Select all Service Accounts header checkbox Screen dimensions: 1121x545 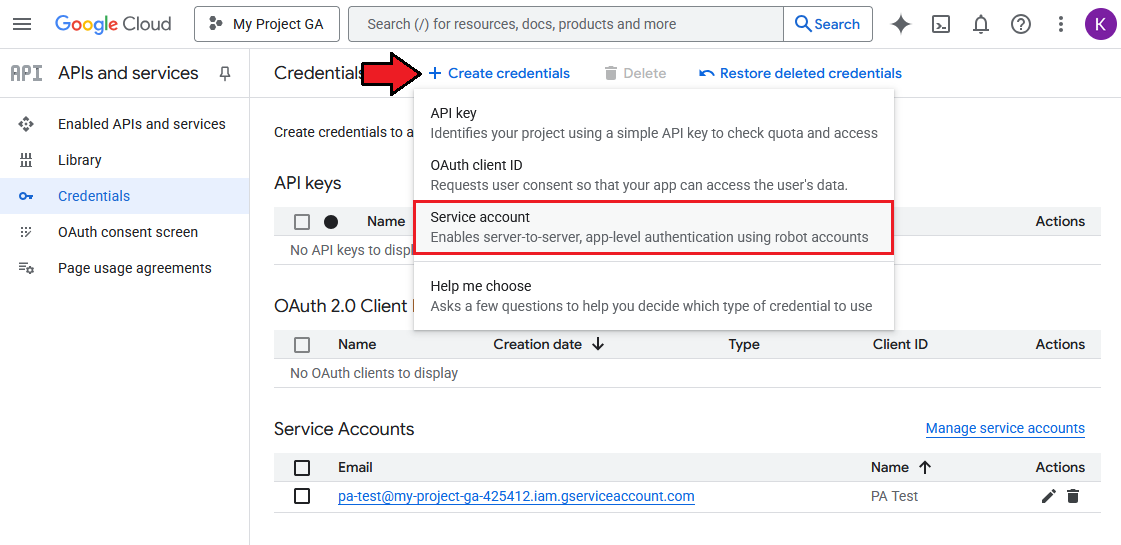(302, 467)
